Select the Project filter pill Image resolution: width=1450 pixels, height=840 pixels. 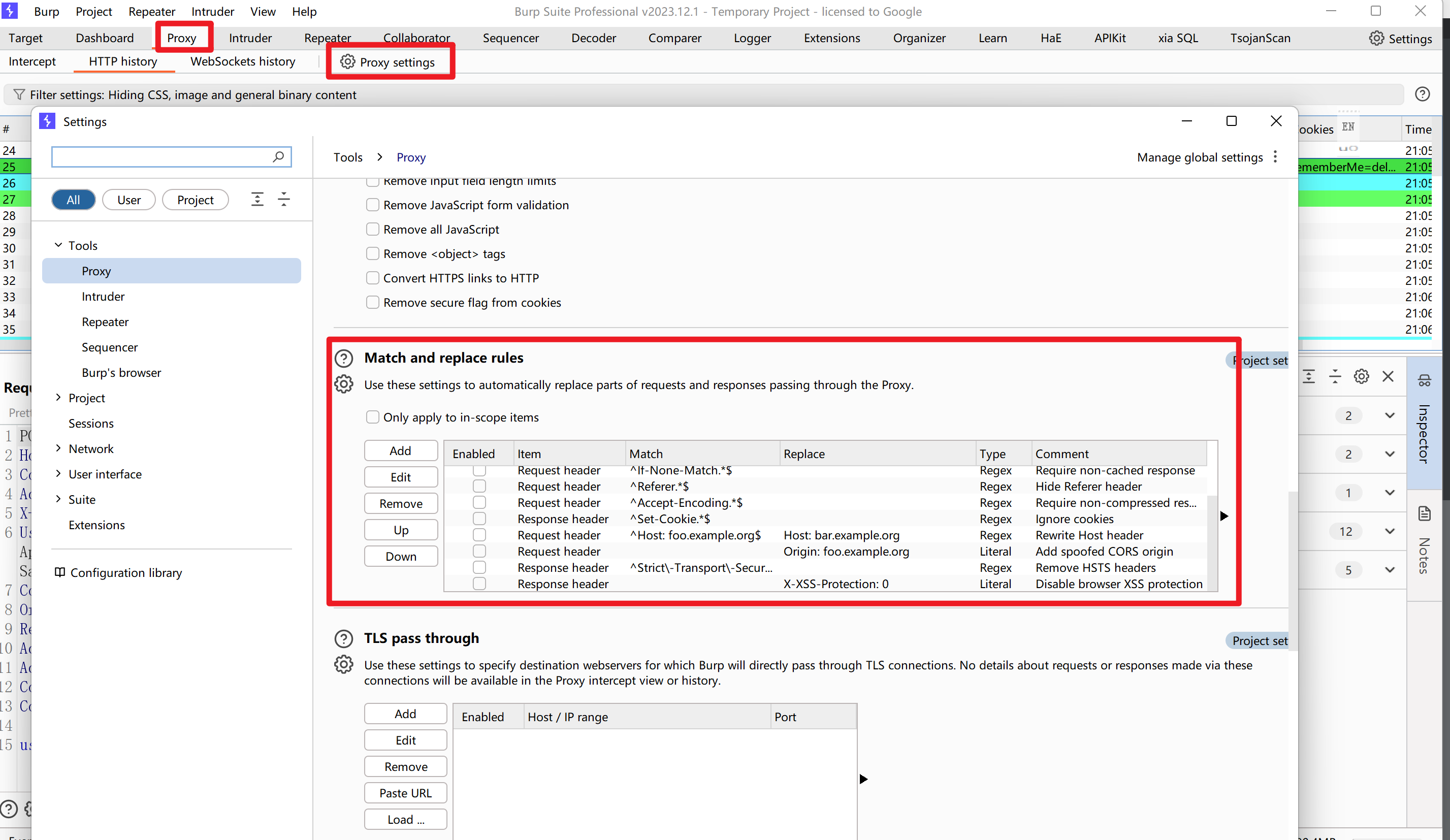[x=195, y=200]
